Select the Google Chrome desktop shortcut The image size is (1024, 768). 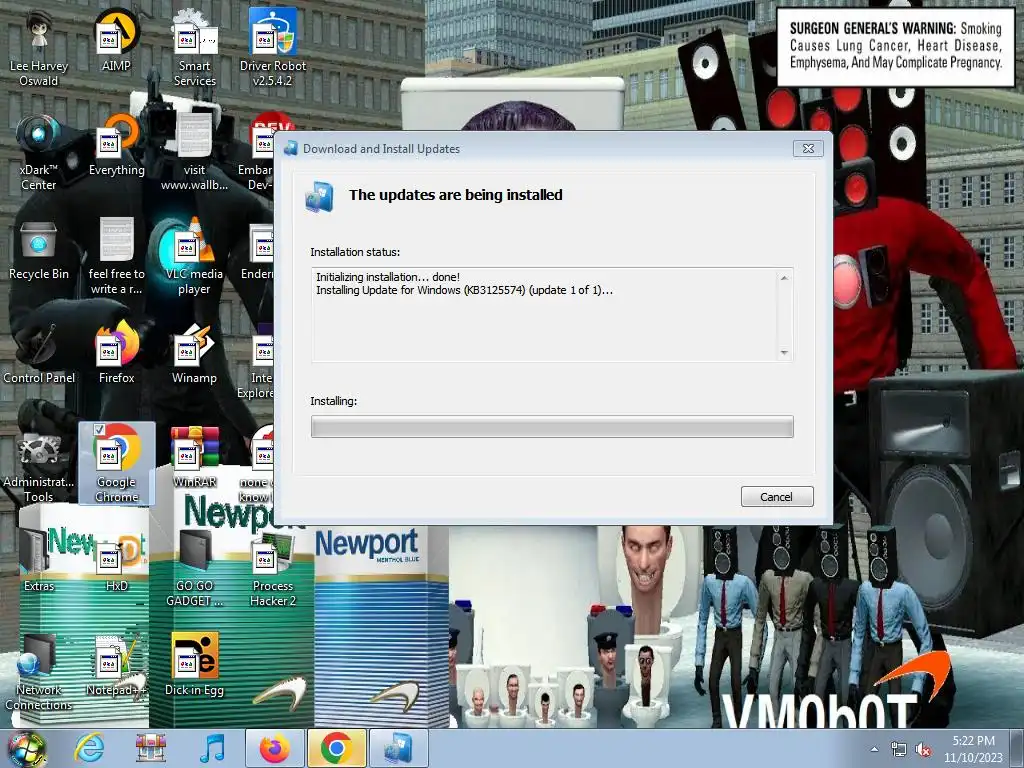[x=116, y=465]
